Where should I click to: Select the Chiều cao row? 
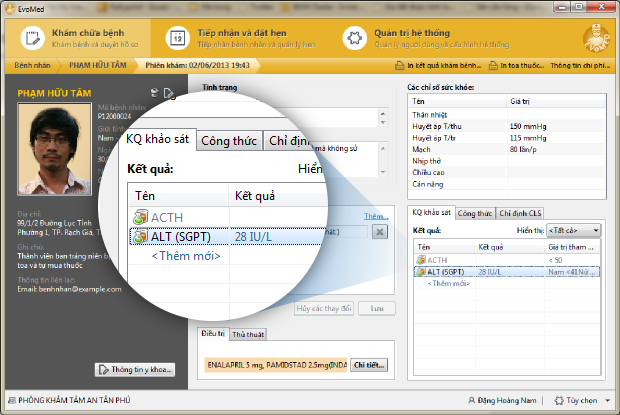[507, 172]
